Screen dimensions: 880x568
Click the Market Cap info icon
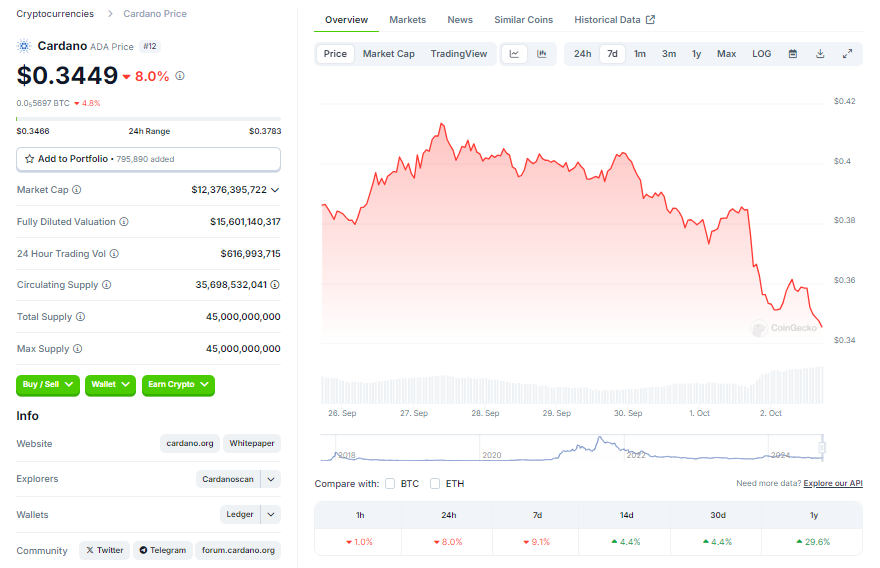pyautogui.click(x=77, y=190)
